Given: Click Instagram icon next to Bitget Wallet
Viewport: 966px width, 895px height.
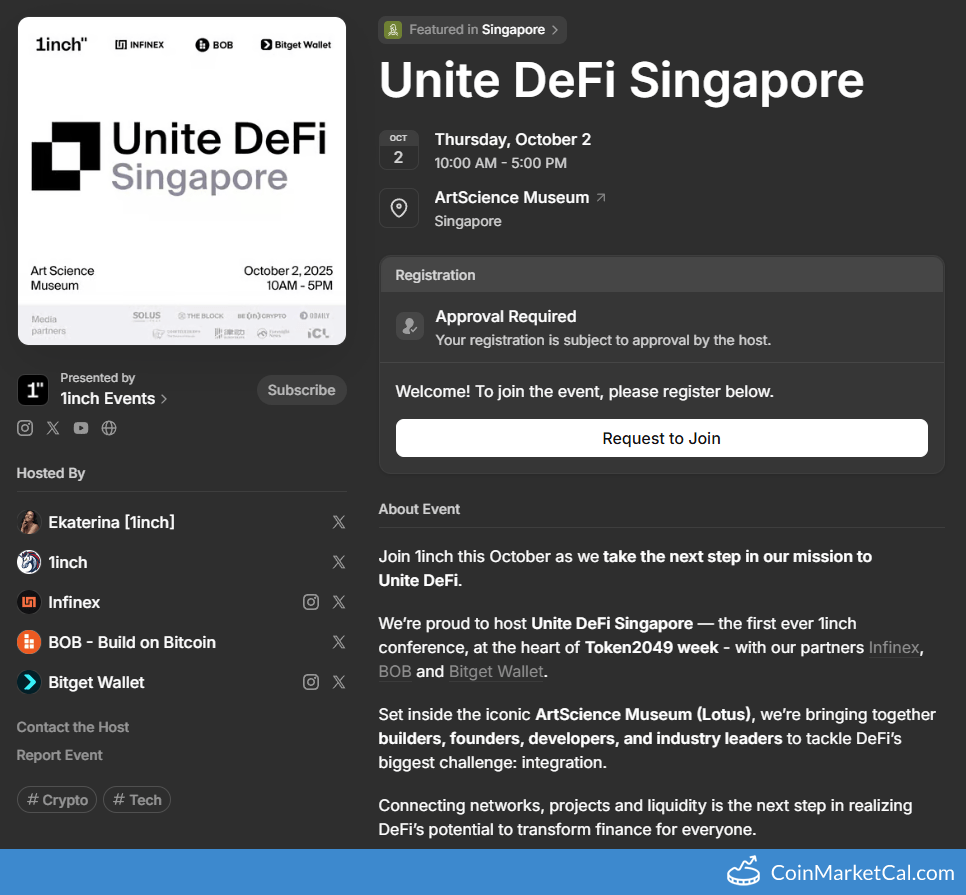Looking at the screenshot, I should coord(311,682).
